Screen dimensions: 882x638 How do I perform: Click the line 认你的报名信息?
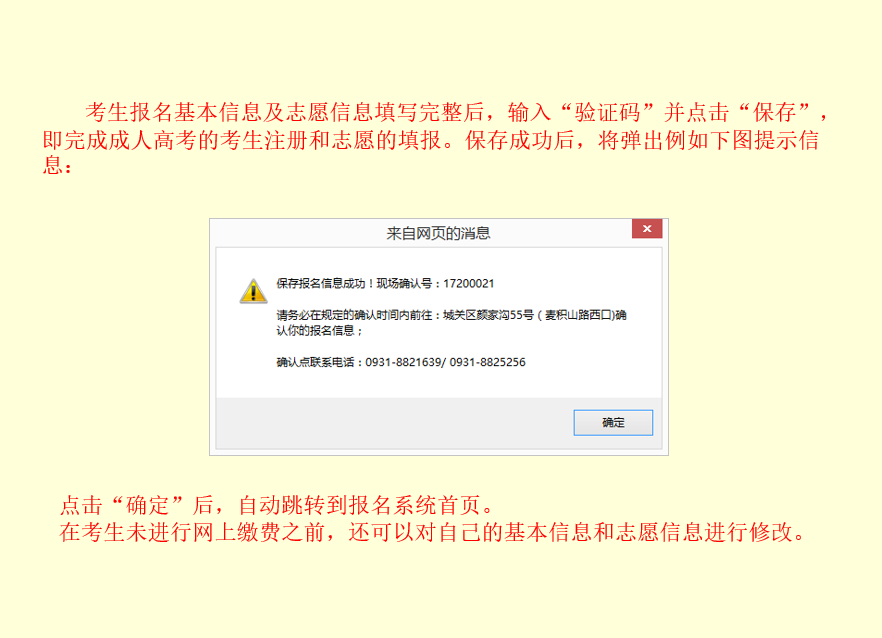tap(316, 331)
